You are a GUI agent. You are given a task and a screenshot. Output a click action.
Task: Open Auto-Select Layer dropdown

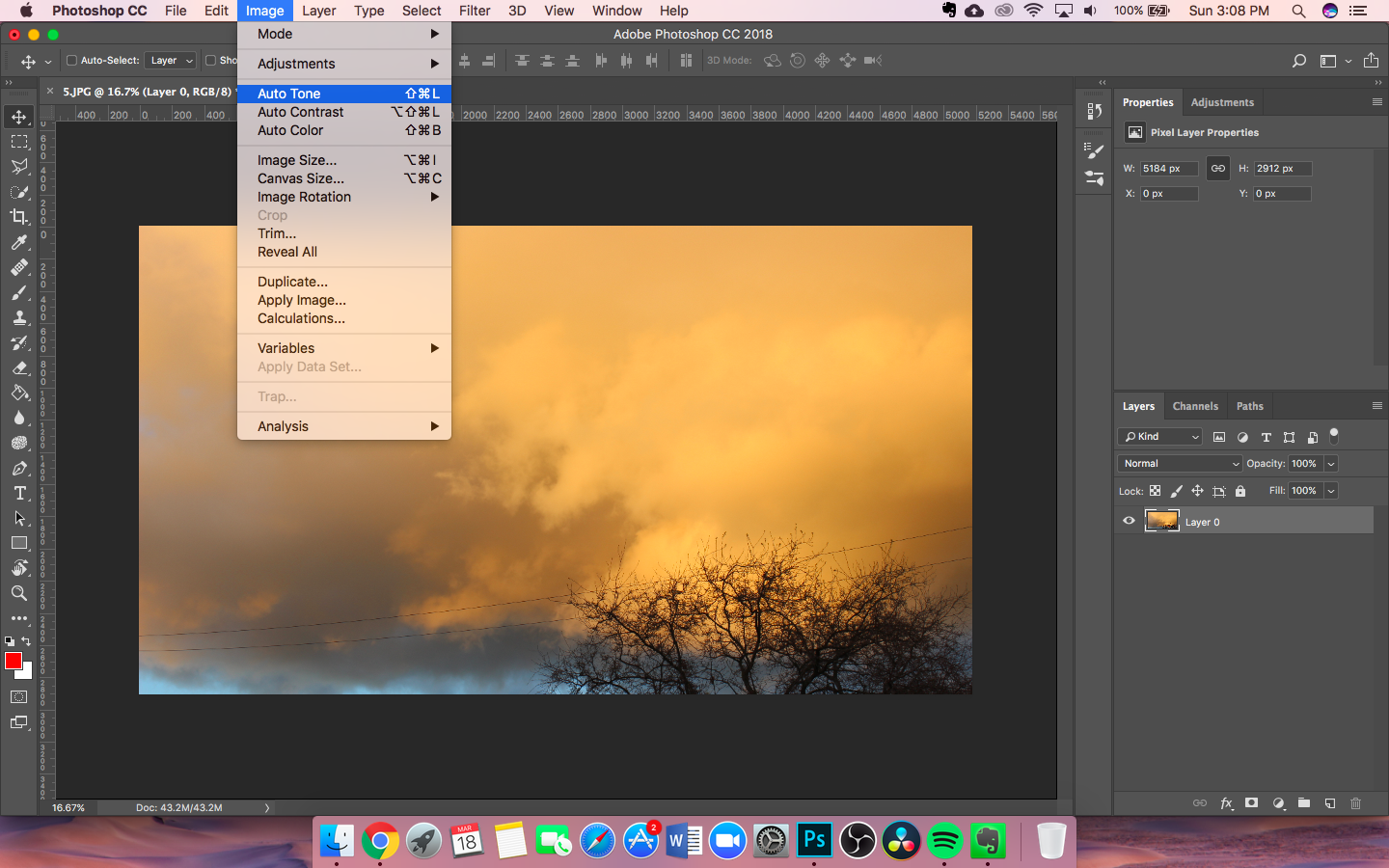point(172,60)
